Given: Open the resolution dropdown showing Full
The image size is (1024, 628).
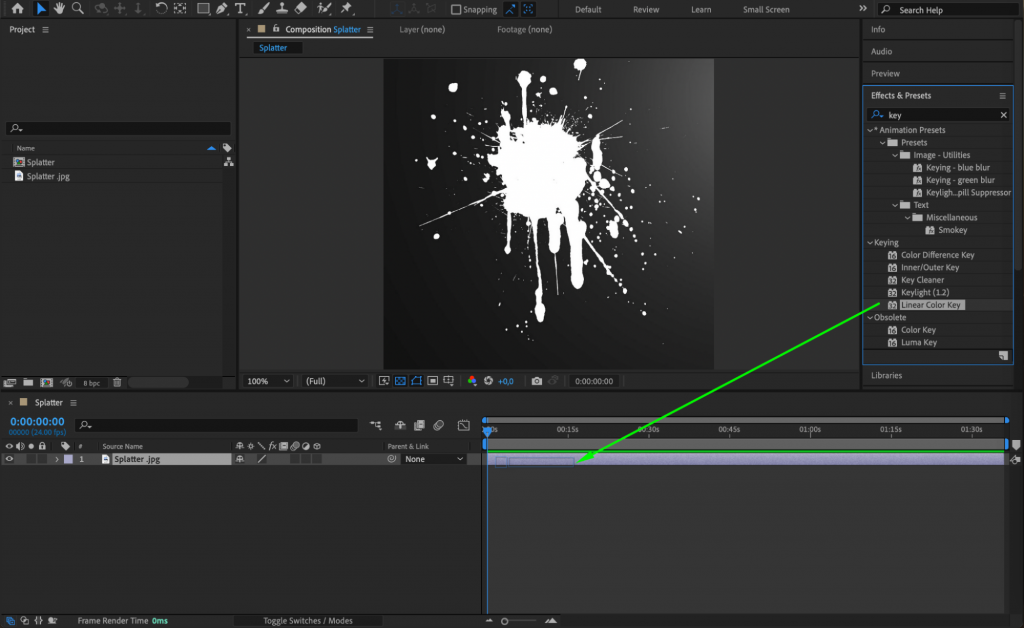Looking at the screenshot, I should [x=332, y=381].
